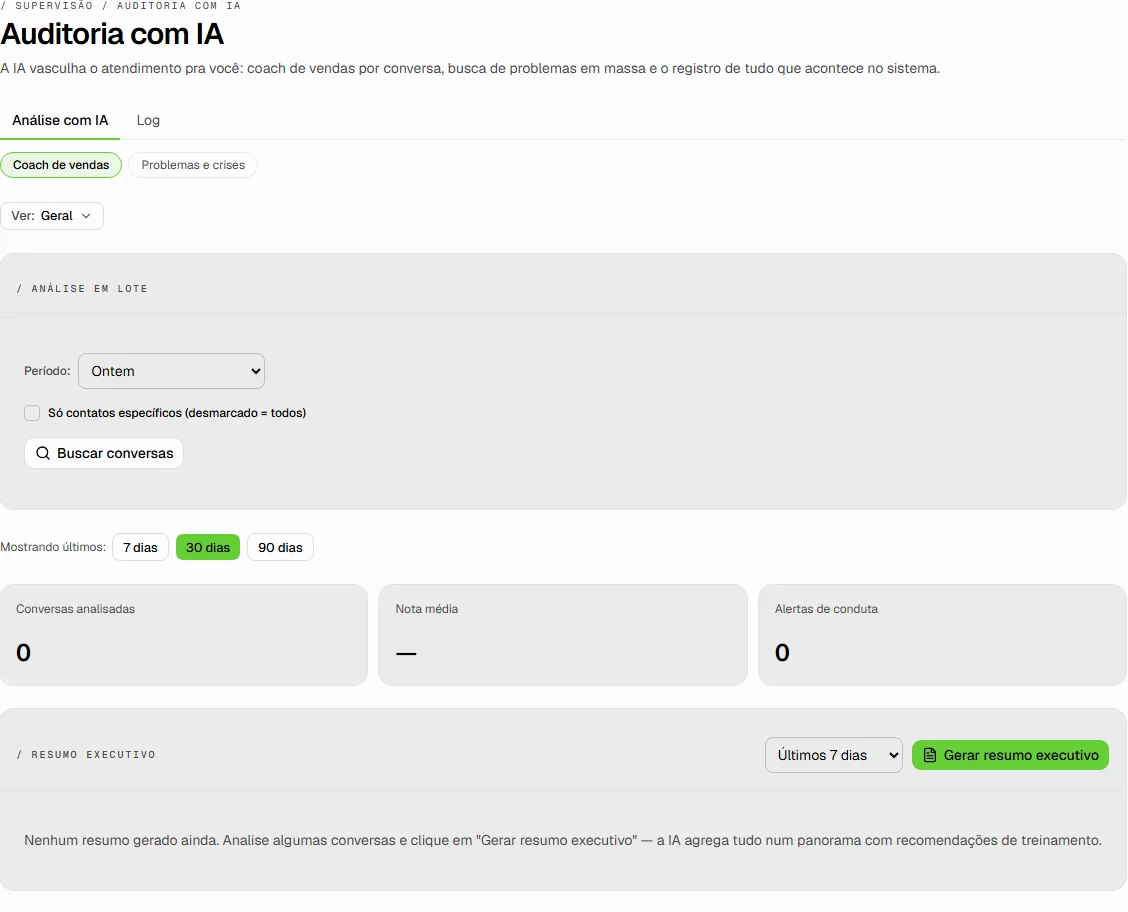1128x912 pixels.
Task: Select the 'Coach de vendas' pill
Action: point(61,165)
